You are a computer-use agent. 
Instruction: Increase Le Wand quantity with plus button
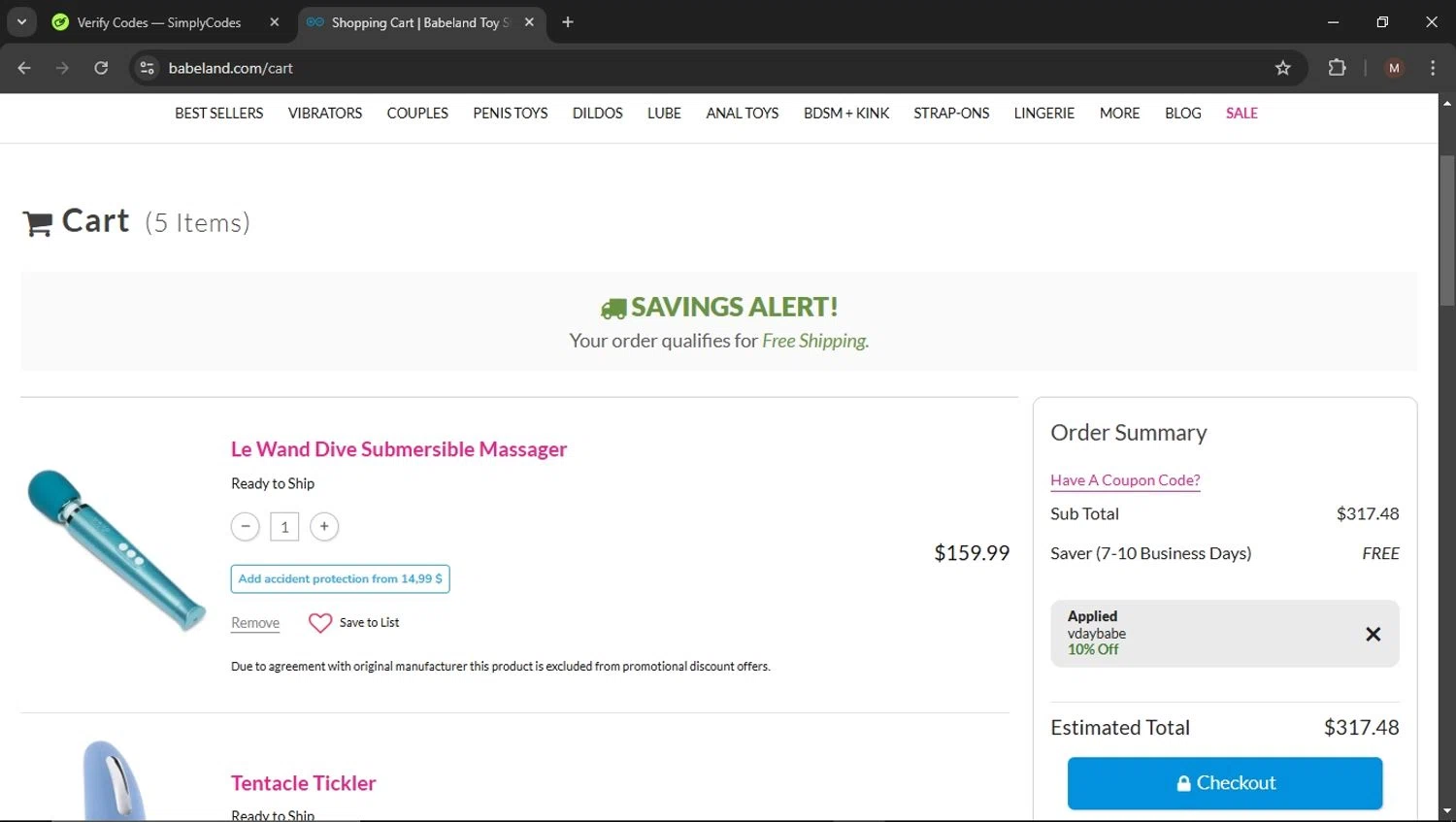coord(324,526)
